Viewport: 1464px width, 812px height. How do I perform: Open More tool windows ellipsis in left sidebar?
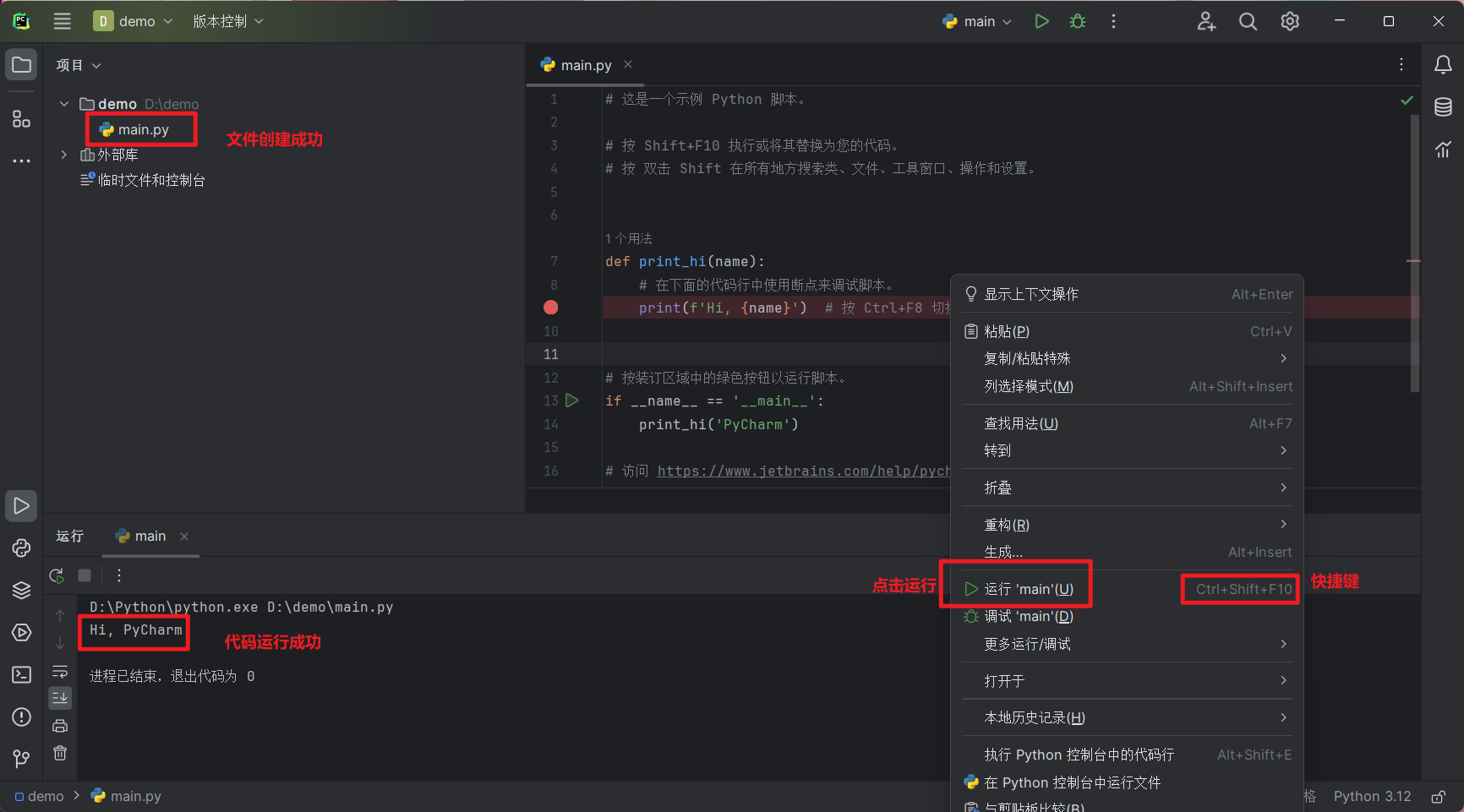(x=22, y=161)
